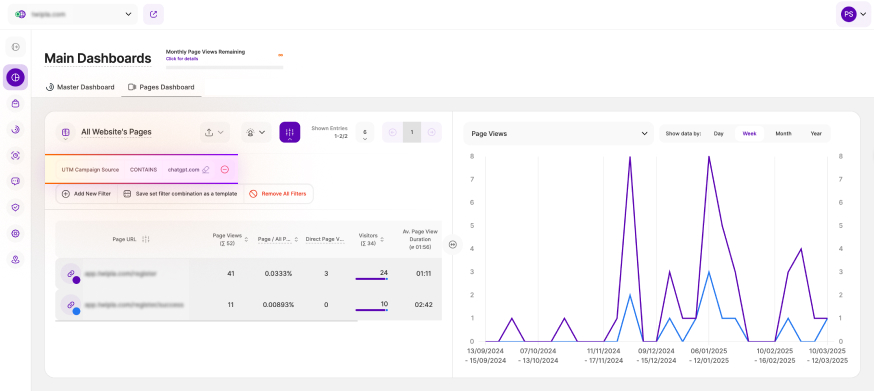Viewport: 874px width, 391px height.
Task: Open the settings gear sidebar icon
Action: pos(16,233)
